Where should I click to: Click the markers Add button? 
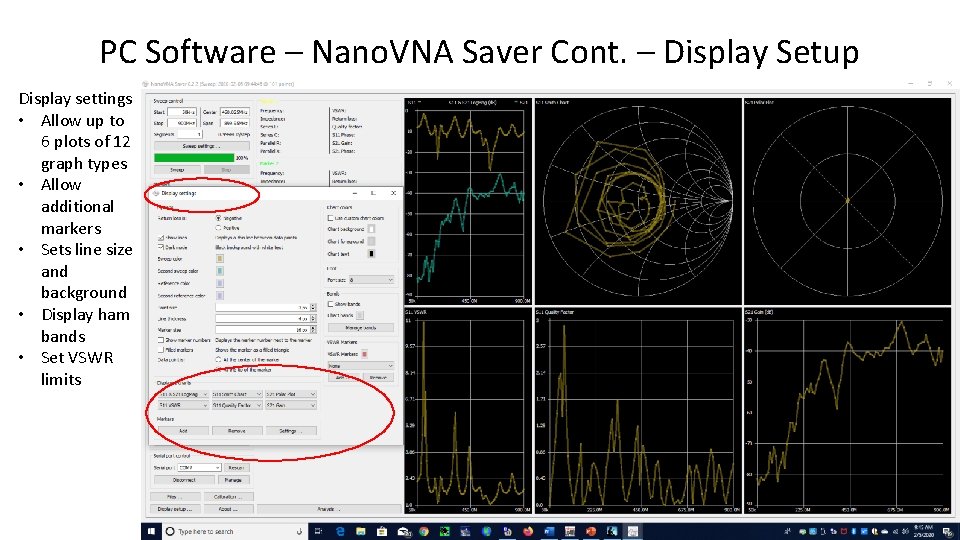(x=183, y=431)
